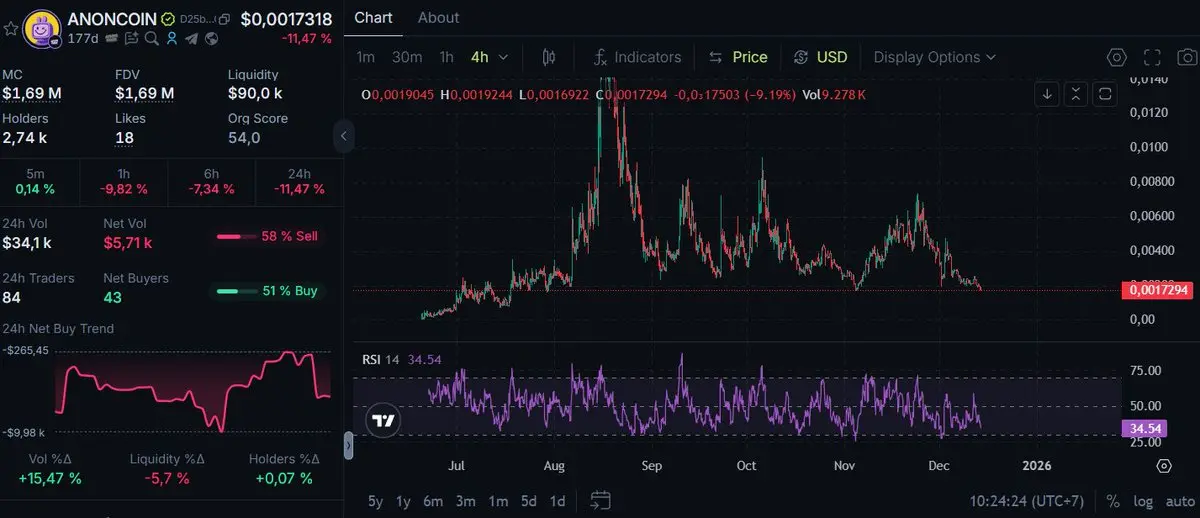Collapse the left info panel arrow

point(344,135)
